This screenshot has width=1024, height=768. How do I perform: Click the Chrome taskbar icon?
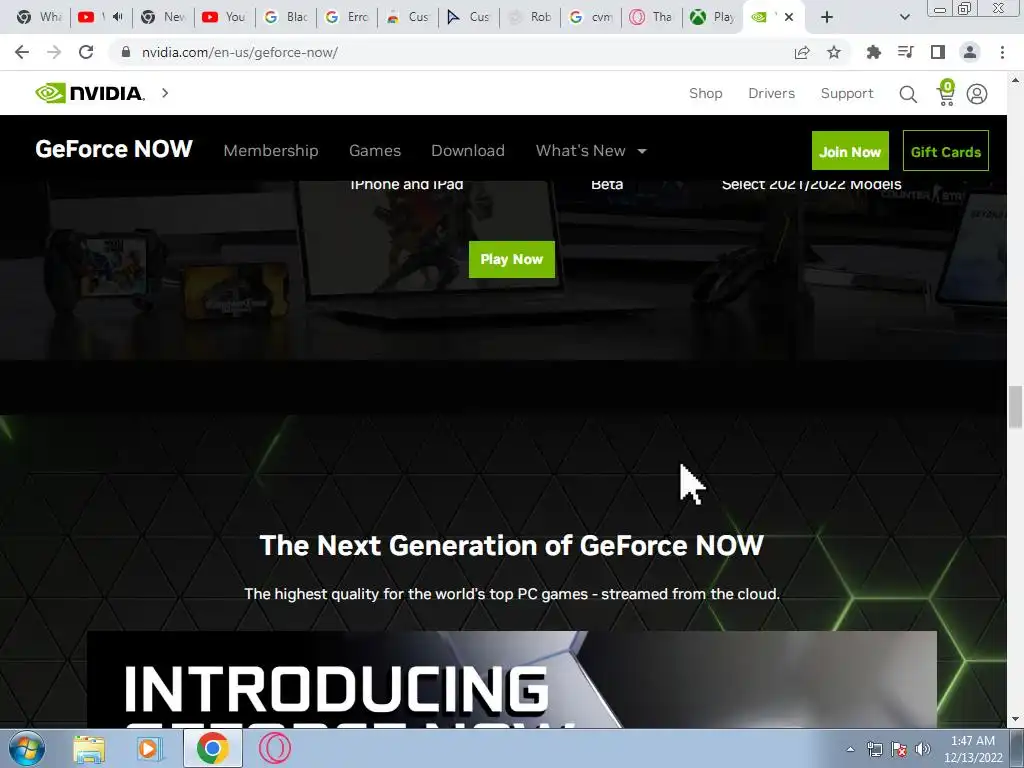212,748
